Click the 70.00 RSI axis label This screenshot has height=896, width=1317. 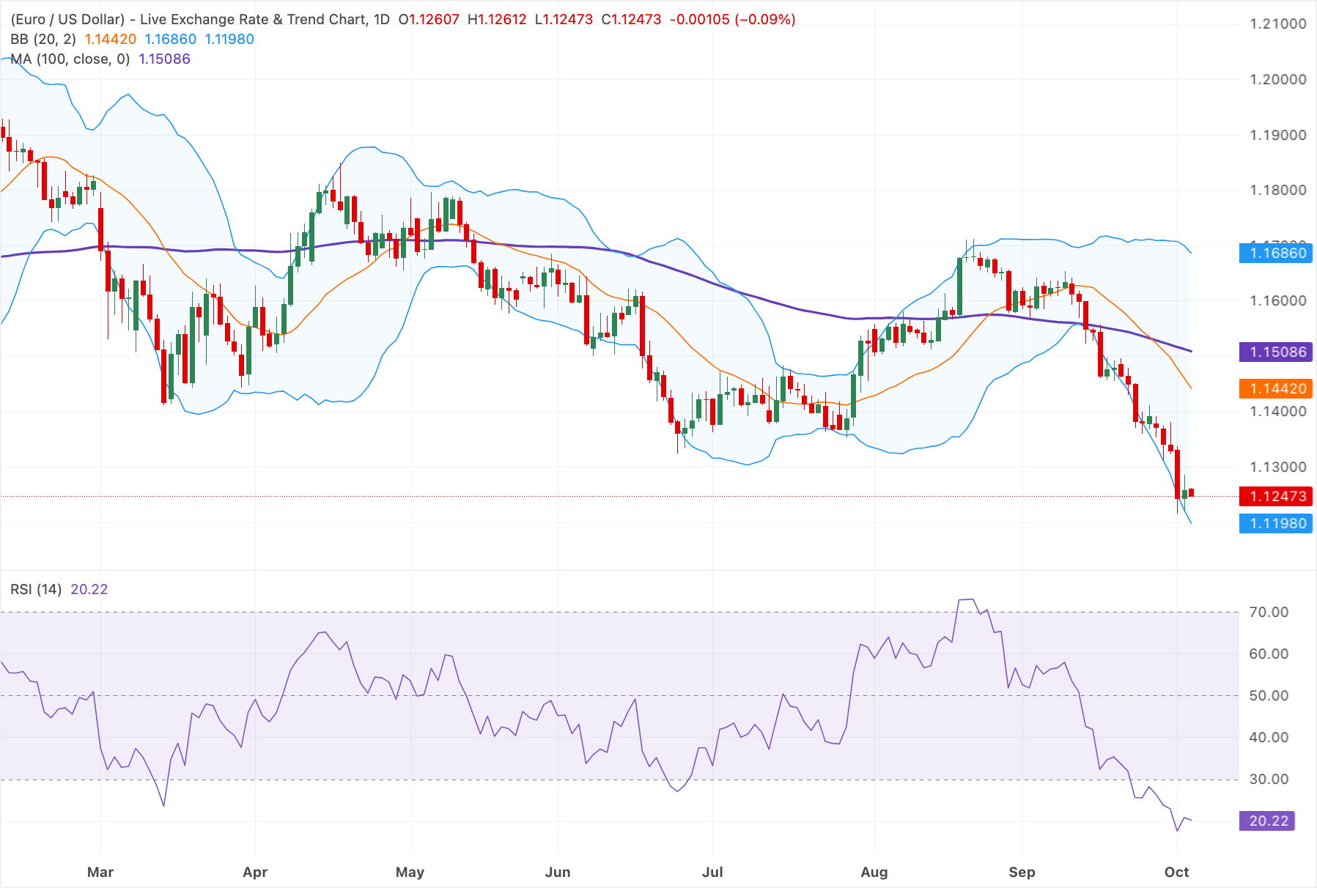tap(1269, 612)
